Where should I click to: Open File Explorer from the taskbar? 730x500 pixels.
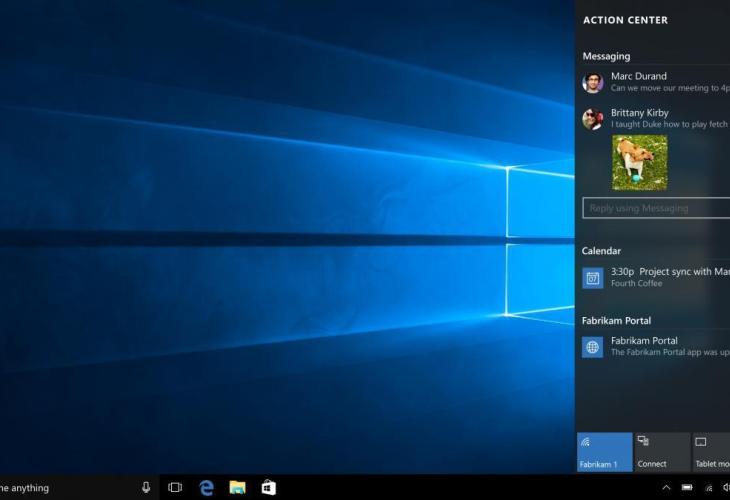(x=237, y=488)
